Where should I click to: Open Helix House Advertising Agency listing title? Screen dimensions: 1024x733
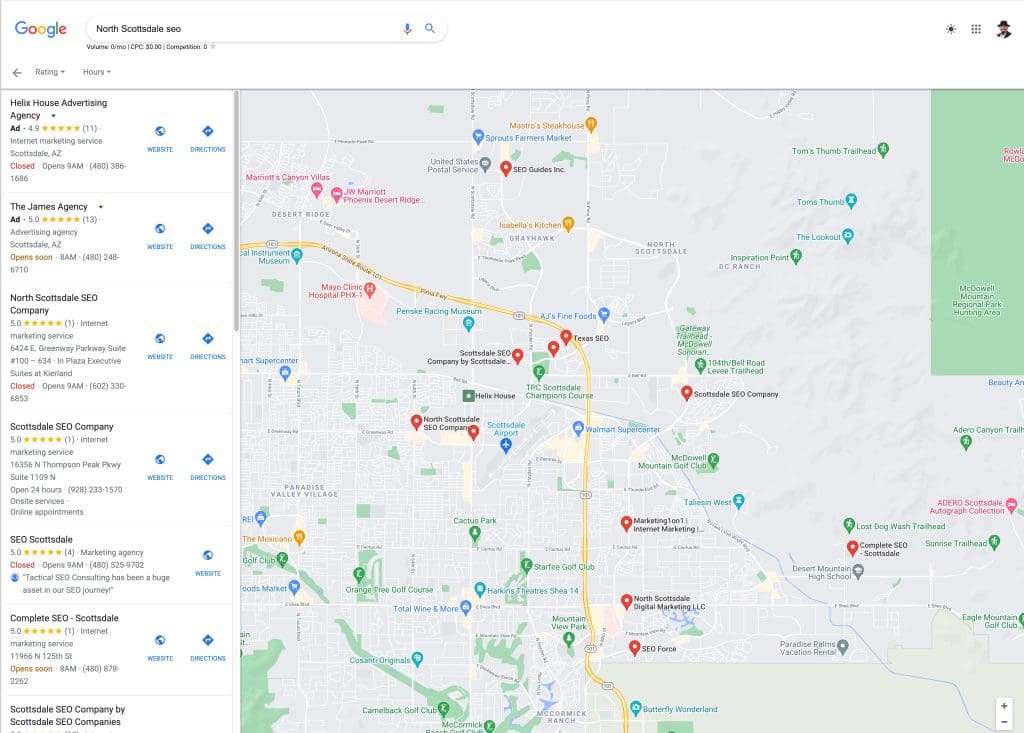[58, 109]
